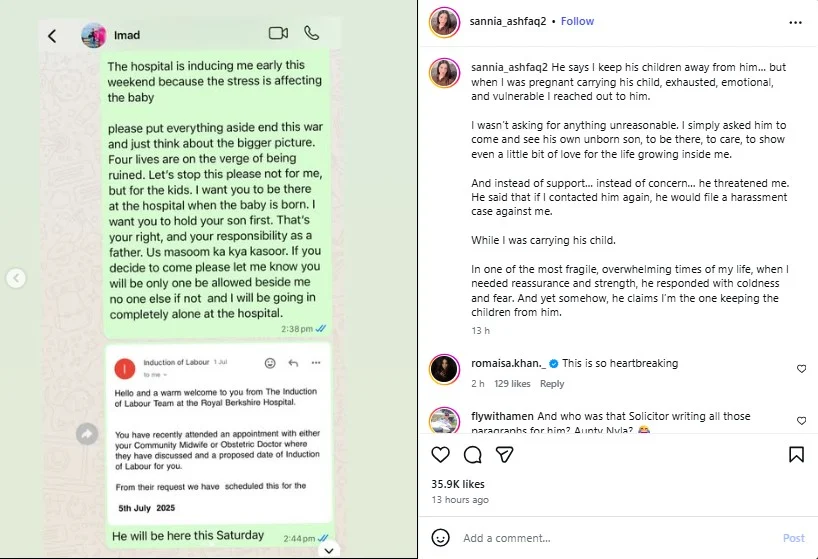Viewport: 818px width, 559px height.
Task: Share post with paper plane icon
Action: [x=505, y=455]
